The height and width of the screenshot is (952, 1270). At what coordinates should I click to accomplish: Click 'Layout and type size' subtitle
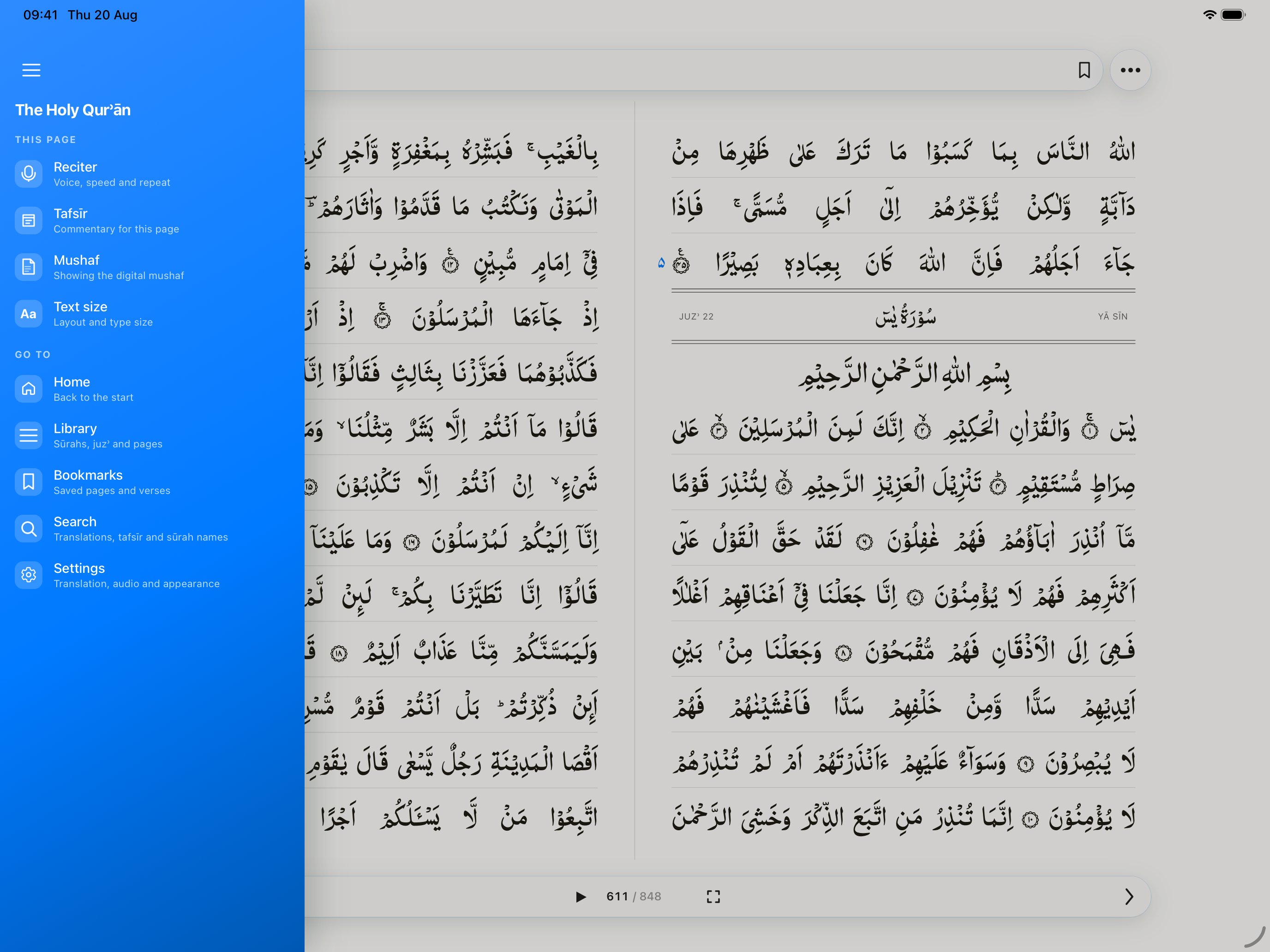click(103, 322)
